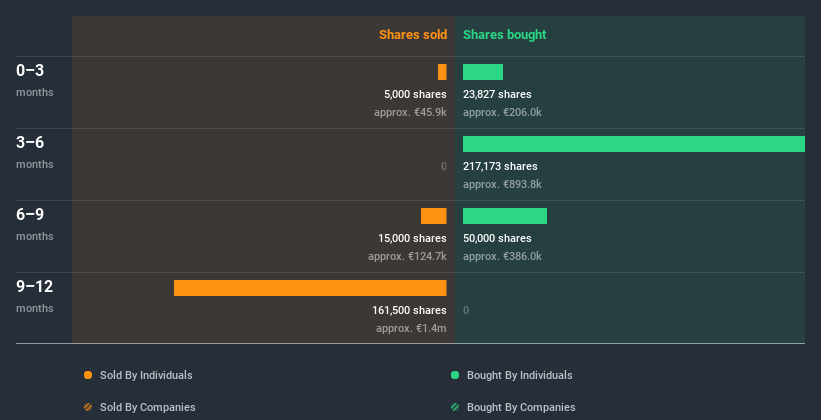This screenshot has width=821, height=420.
Task: Click the 9–12 months orange sold bar
Action: click(x=310, y=288)
